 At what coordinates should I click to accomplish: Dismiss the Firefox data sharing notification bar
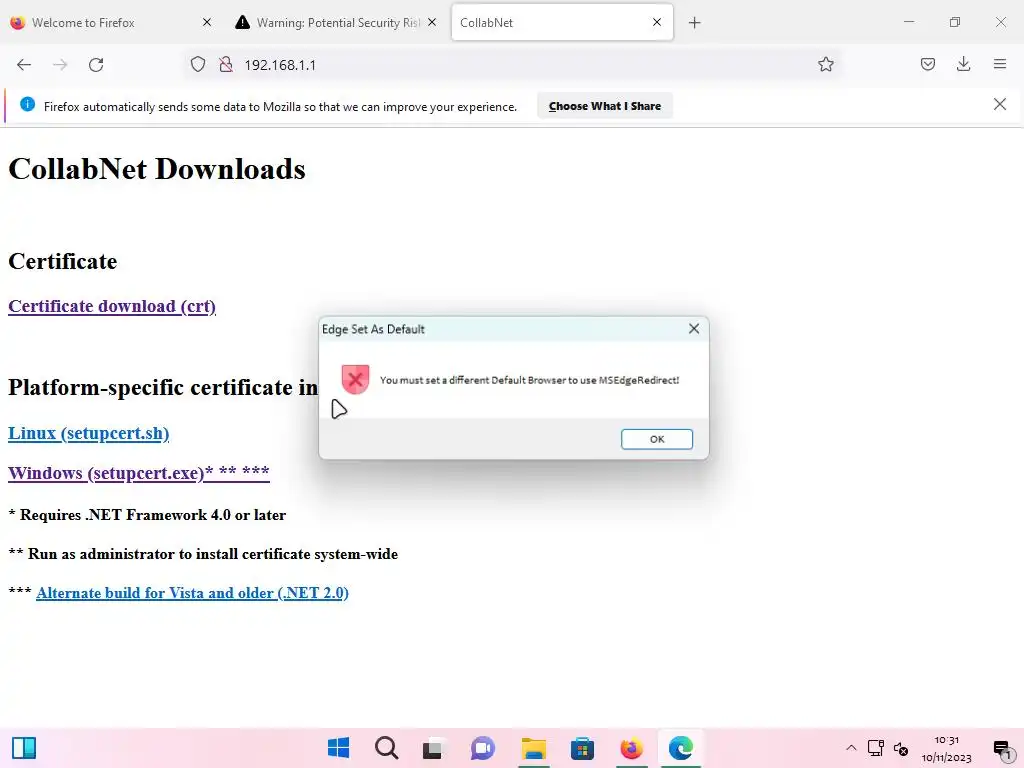click(999, 104)
